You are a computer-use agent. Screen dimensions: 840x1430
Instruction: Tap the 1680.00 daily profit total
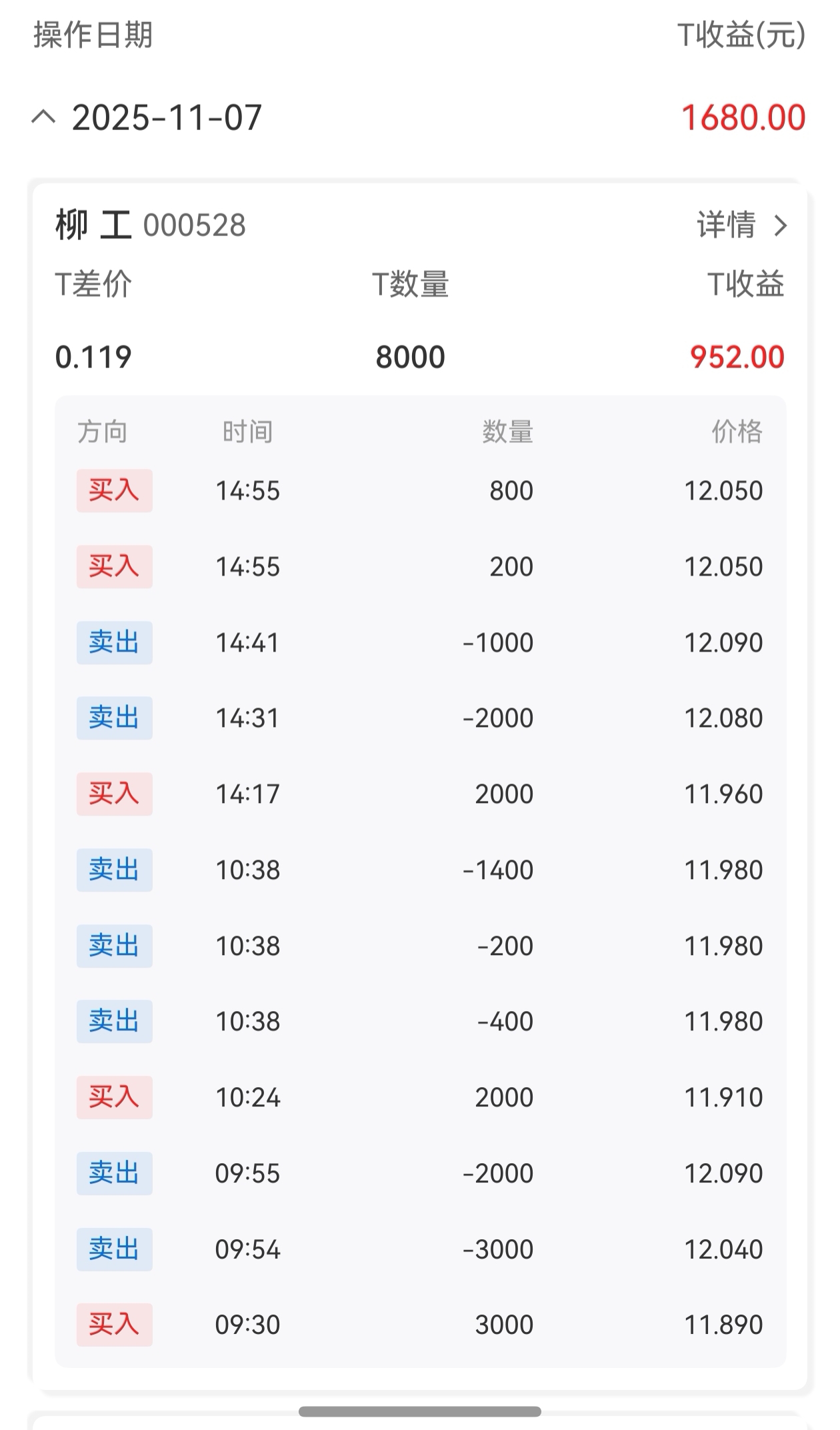coord(743,118)
